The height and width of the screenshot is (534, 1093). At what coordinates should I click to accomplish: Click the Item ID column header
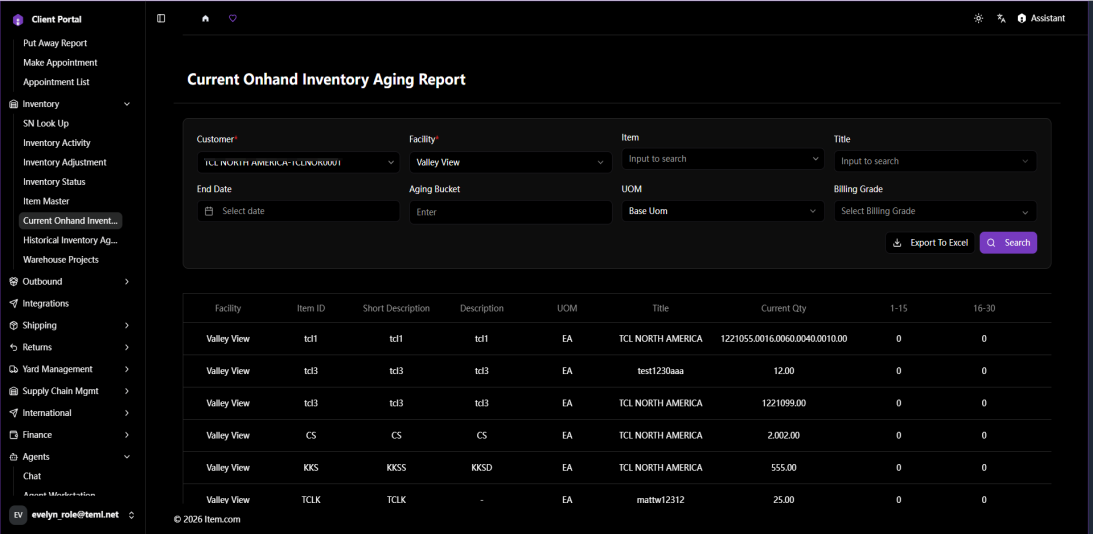click(311, 308)
